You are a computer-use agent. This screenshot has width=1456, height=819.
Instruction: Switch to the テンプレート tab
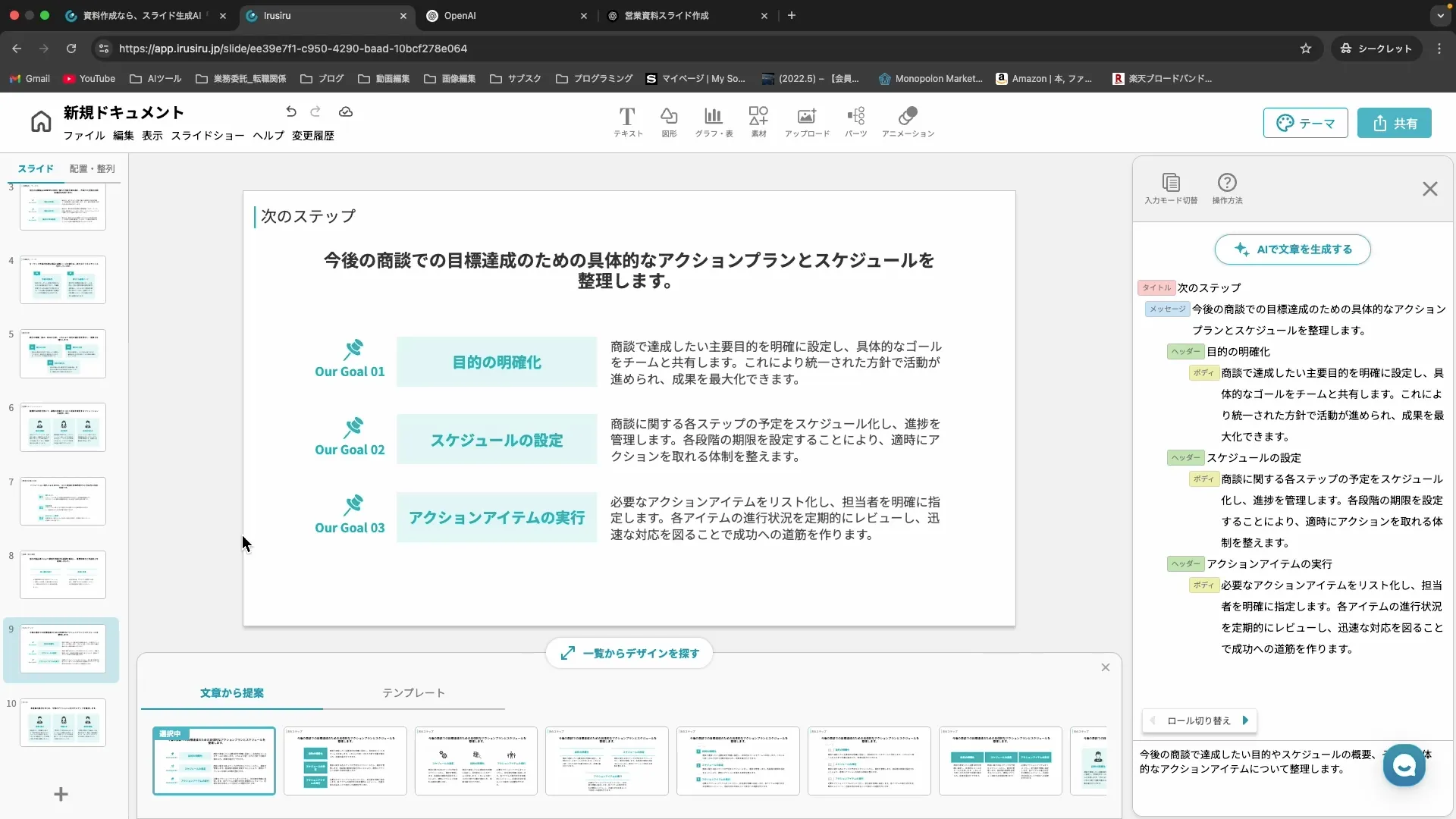click(x=414, y=692)
